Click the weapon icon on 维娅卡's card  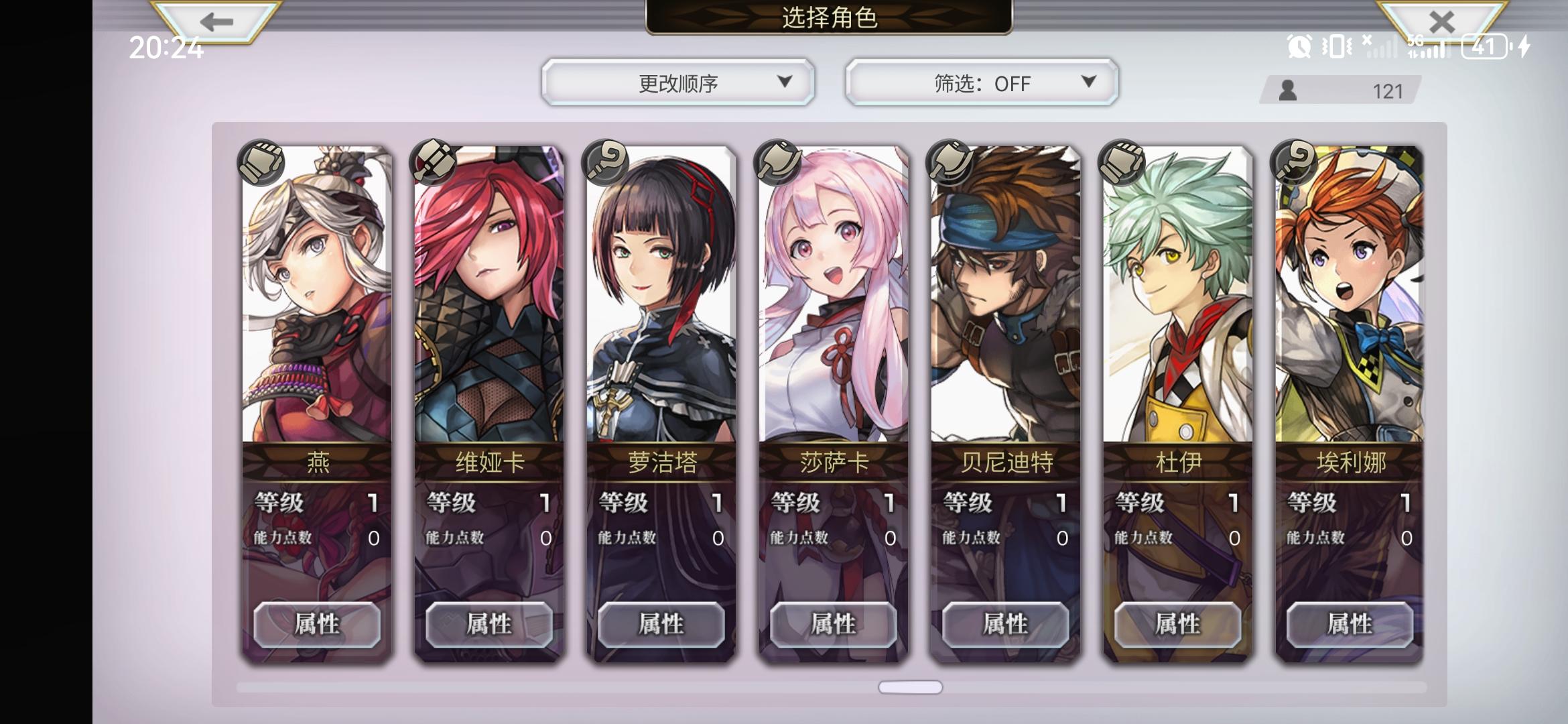click(x=434, y=162)
